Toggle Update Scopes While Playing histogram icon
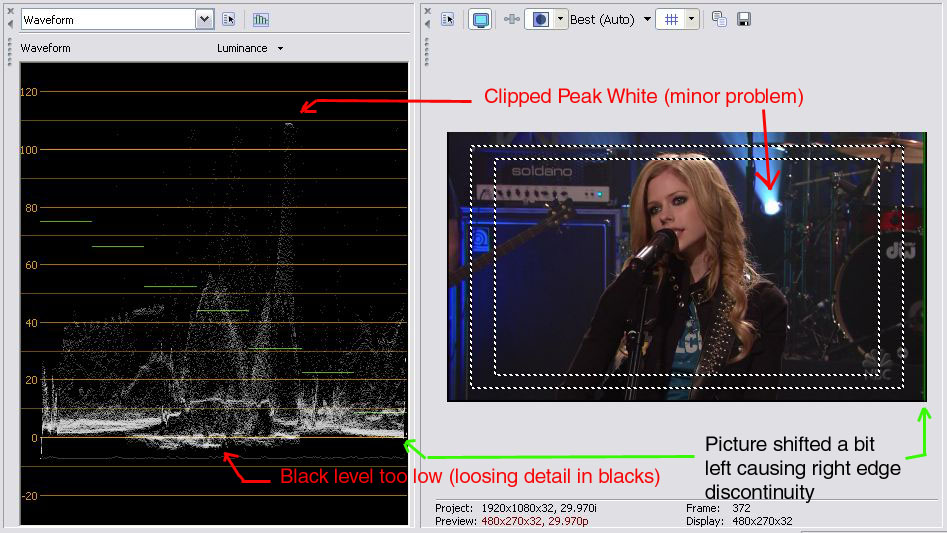947x533 pixels. pos(261,19)
